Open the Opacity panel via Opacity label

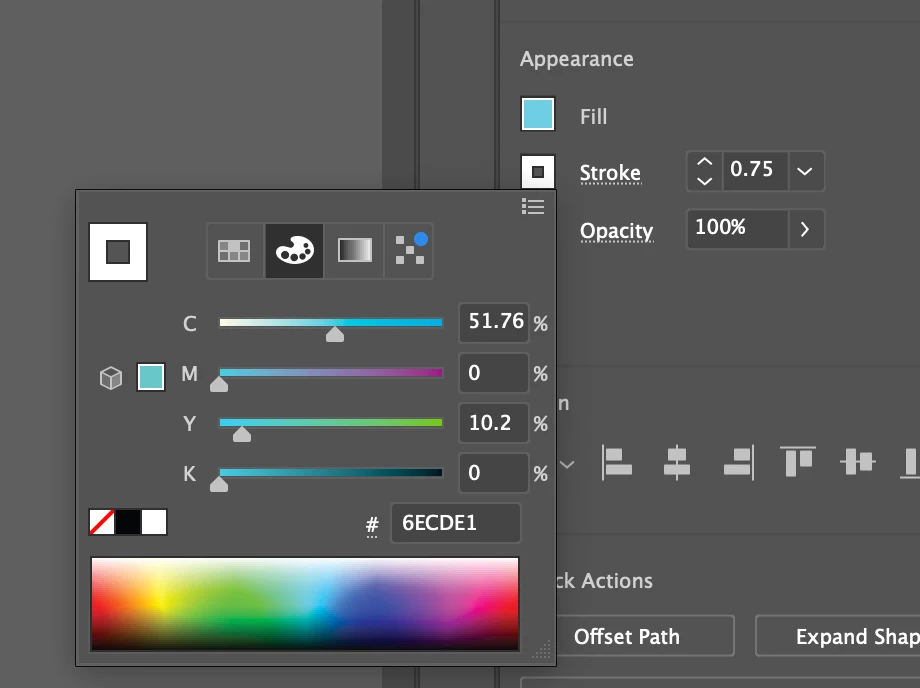coord(617,231)
